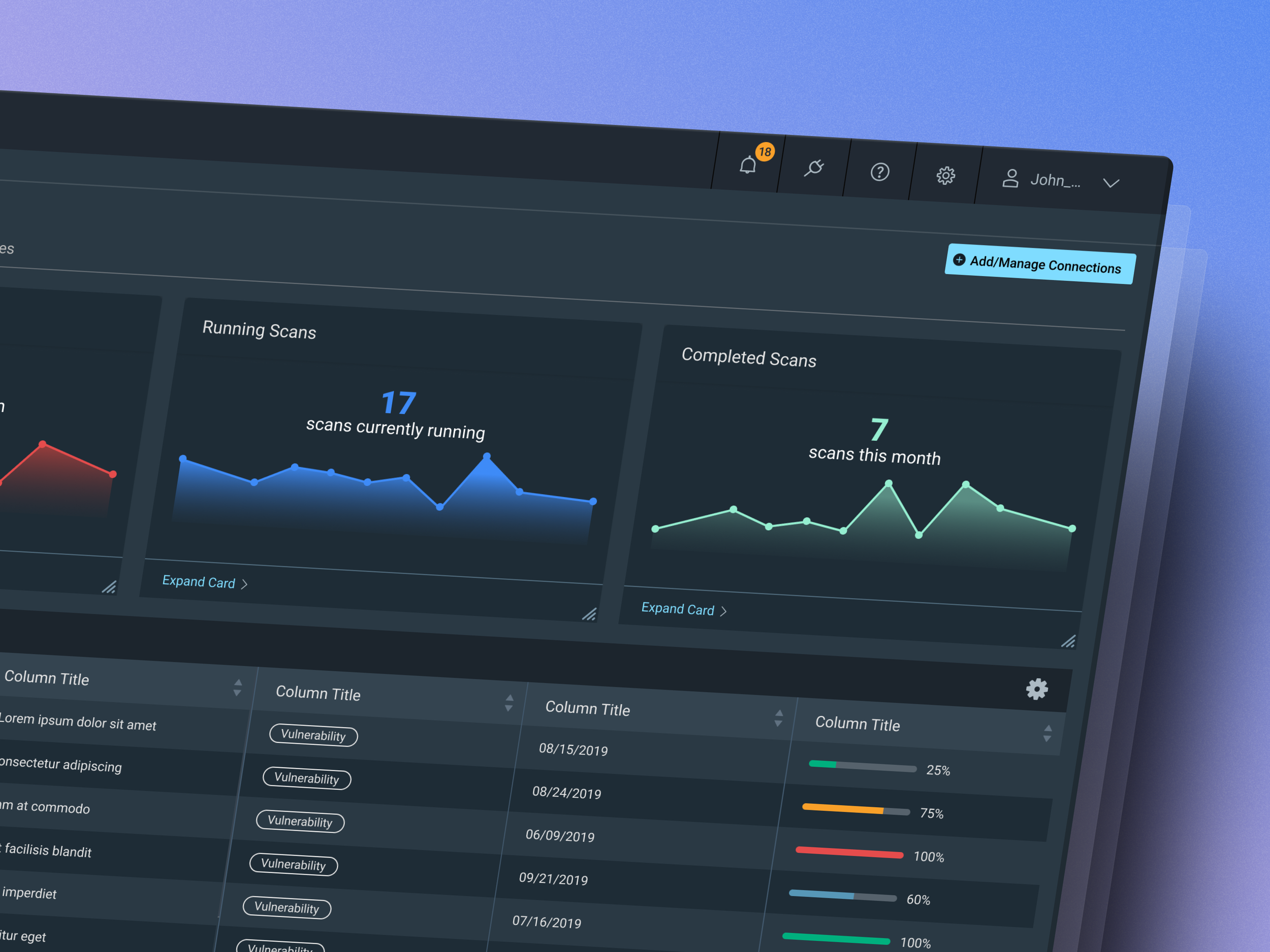Click Add/Manage Connections button
The image size is (1270, 952).
[x=1040, y=265]
